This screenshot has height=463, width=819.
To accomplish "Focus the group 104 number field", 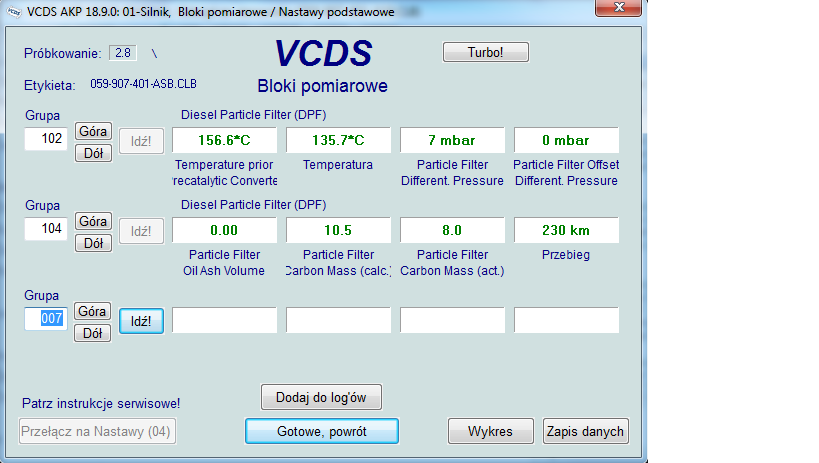I will (46, 230).
